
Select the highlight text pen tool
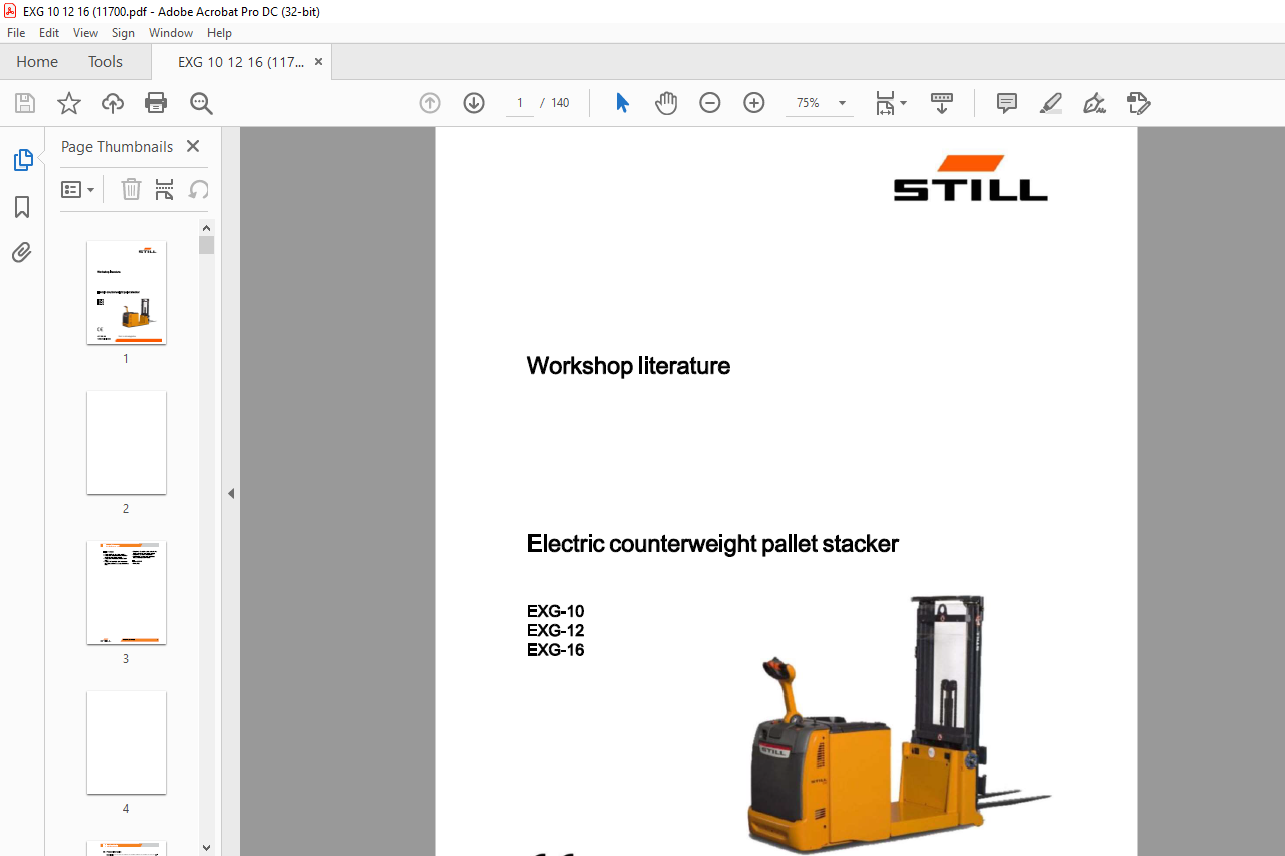[1050, 103]
